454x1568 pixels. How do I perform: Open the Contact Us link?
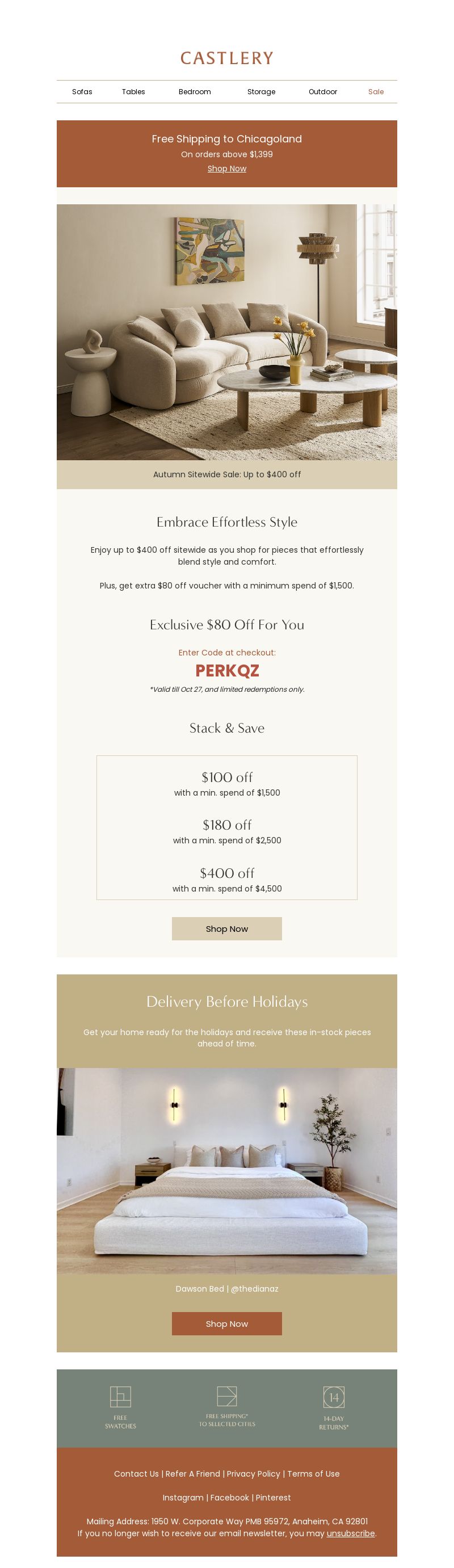click(136, 1473)
